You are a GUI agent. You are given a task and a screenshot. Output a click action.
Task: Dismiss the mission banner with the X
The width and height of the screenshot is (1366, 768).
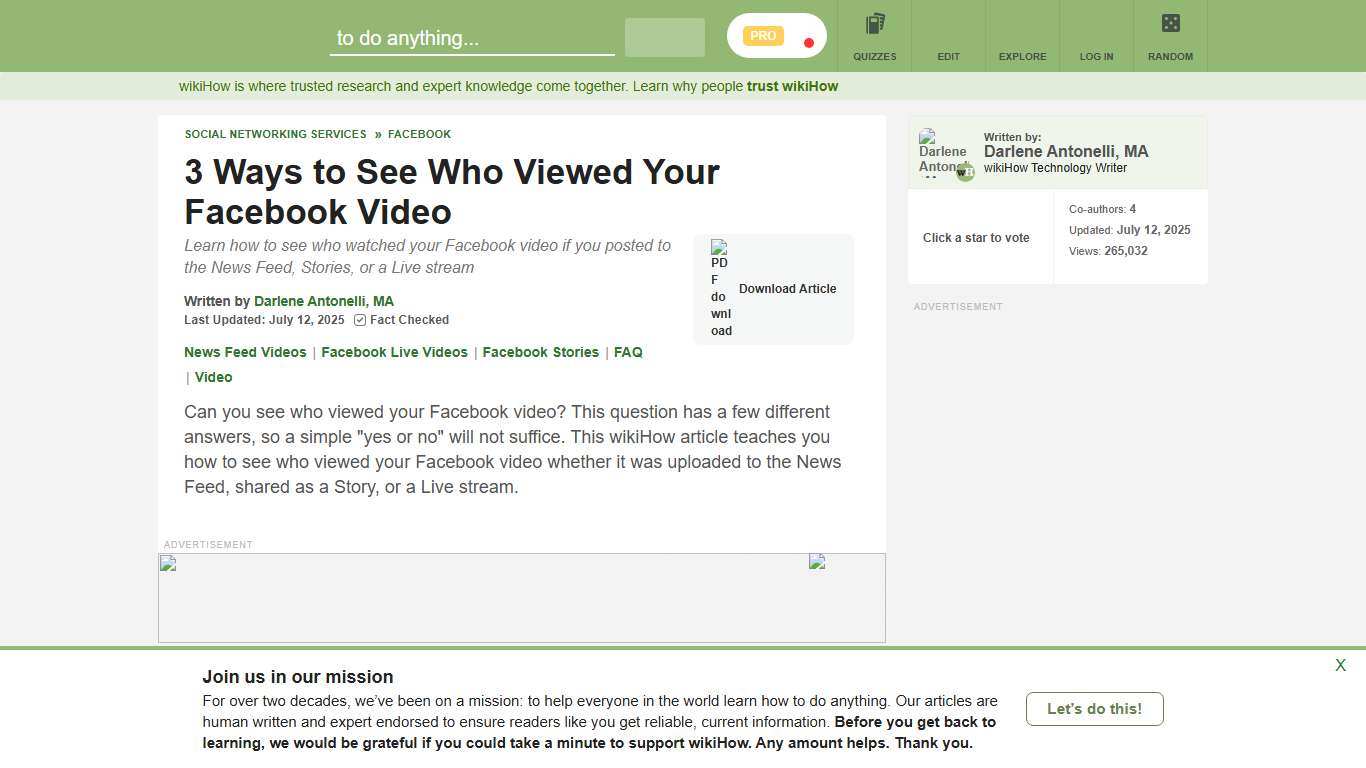tap(1340, 664)
